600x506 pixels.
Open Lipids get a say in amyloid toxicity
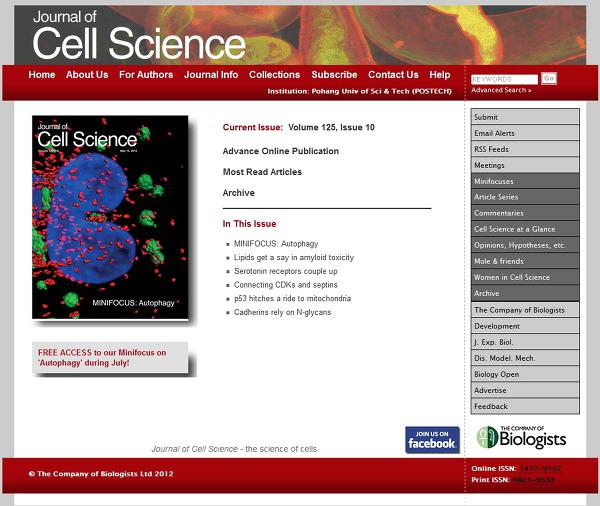click(x=294, y=258)
